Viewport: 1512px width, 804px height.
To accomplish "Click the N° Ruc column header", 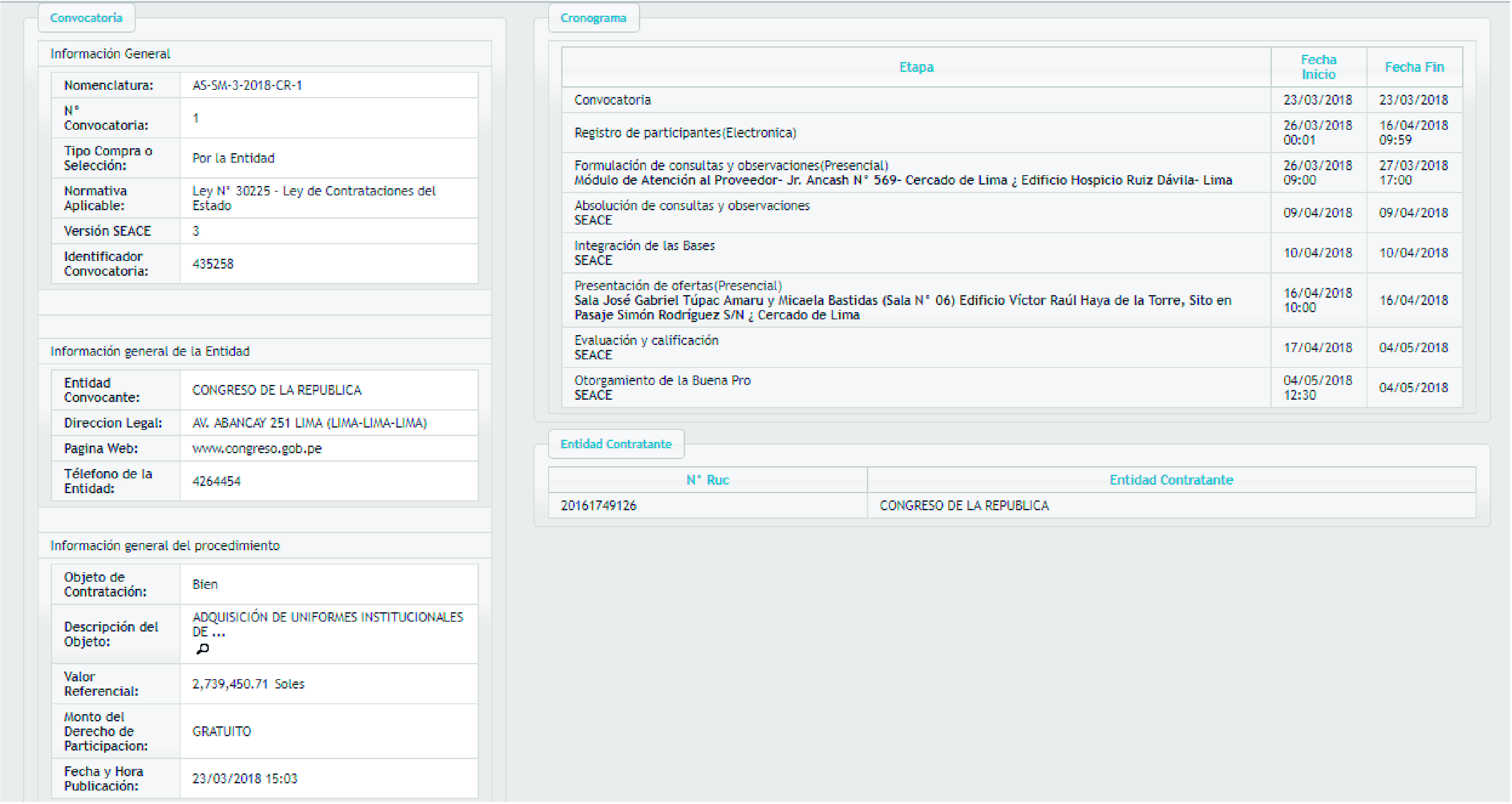I will click(x=707, y=480).
